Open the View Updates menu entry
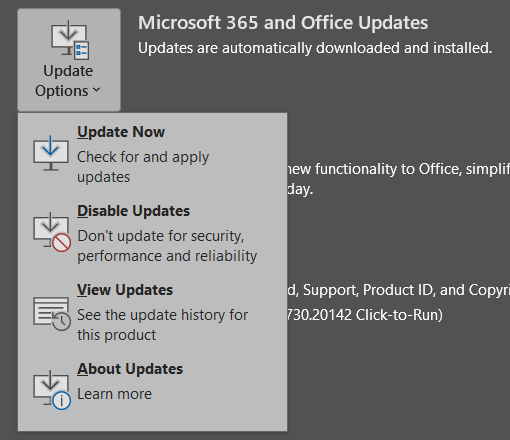This screenshot has height=440, width=510. [152, 311]
